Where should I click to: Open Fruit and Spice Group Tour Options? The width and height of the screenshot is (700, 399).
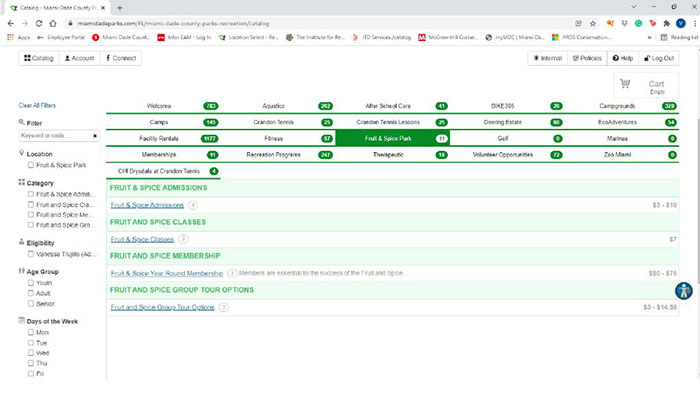pos(162,308)
